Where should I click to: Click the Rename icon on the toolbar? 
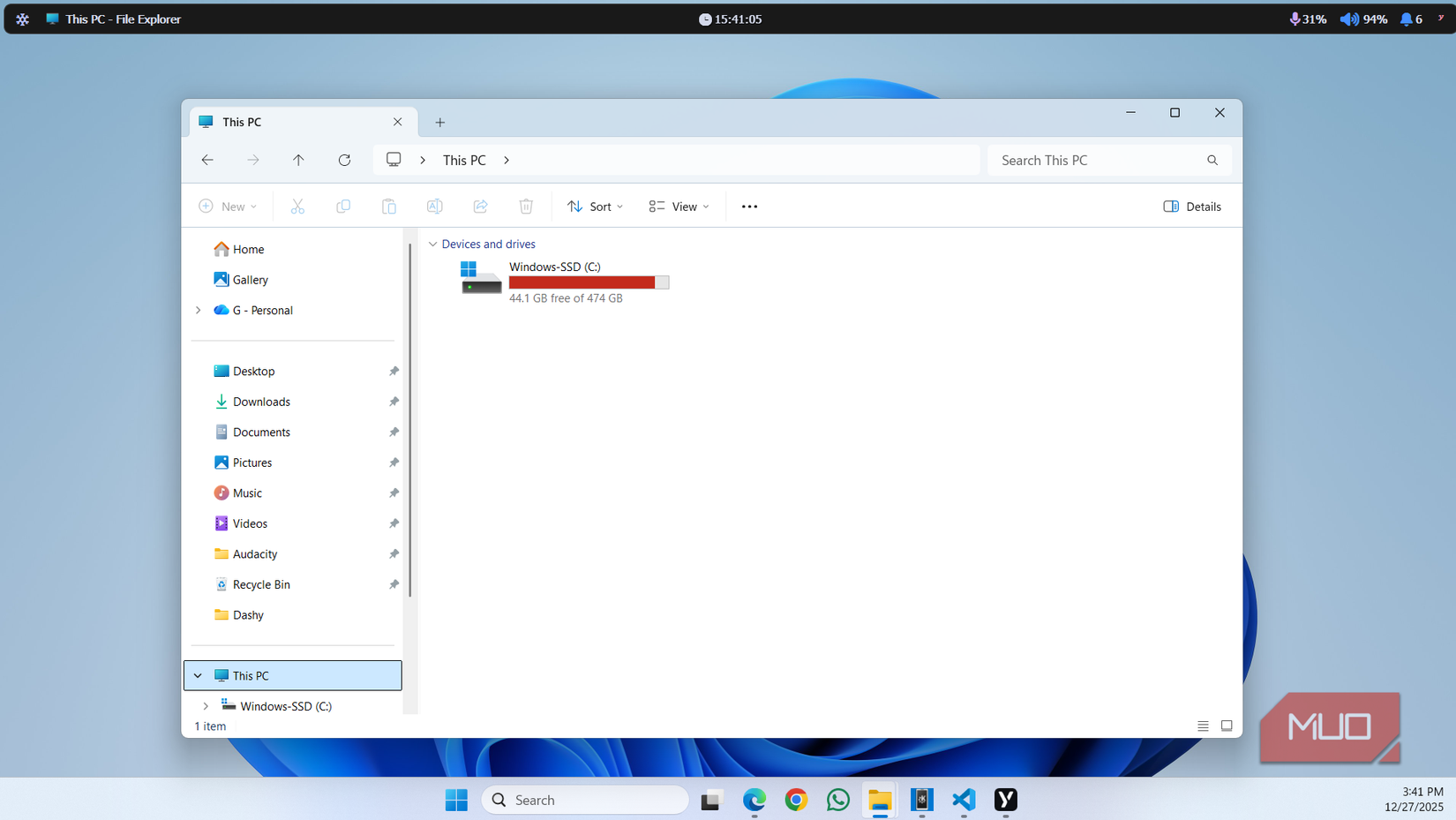click(x=434, y=206)
